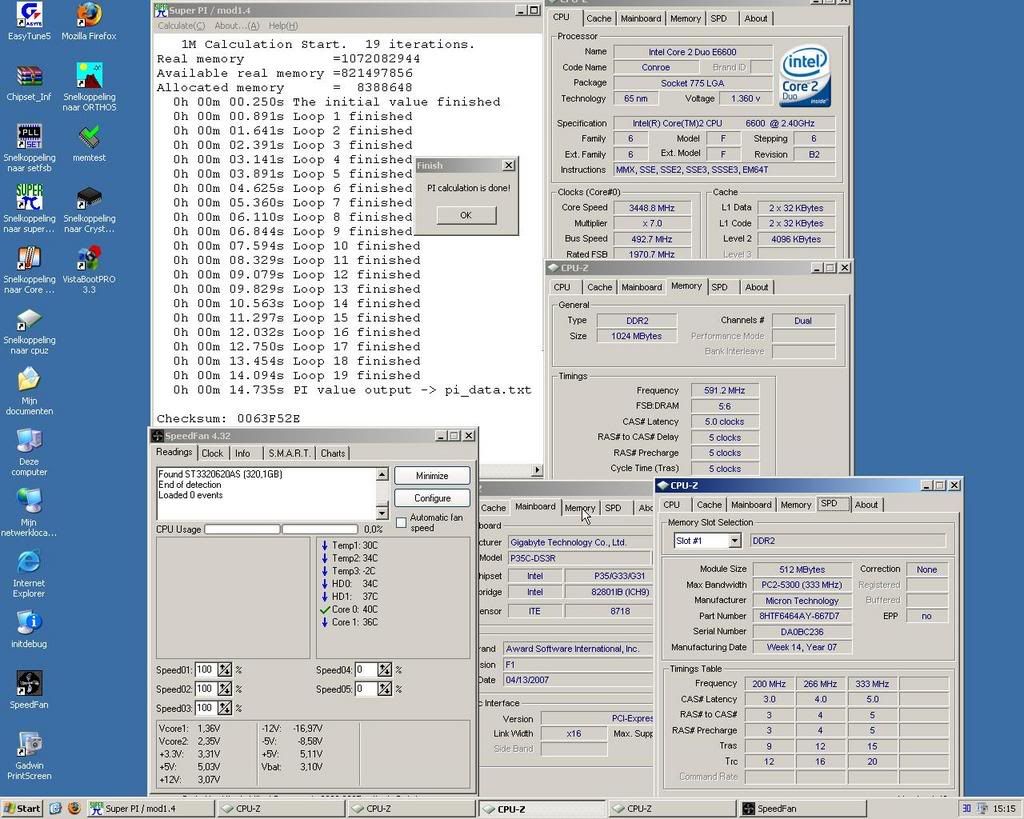Click Super PI's horizontal scrollbar right arrow
This screenshot has width=1024, height=819.
point(537,470)
